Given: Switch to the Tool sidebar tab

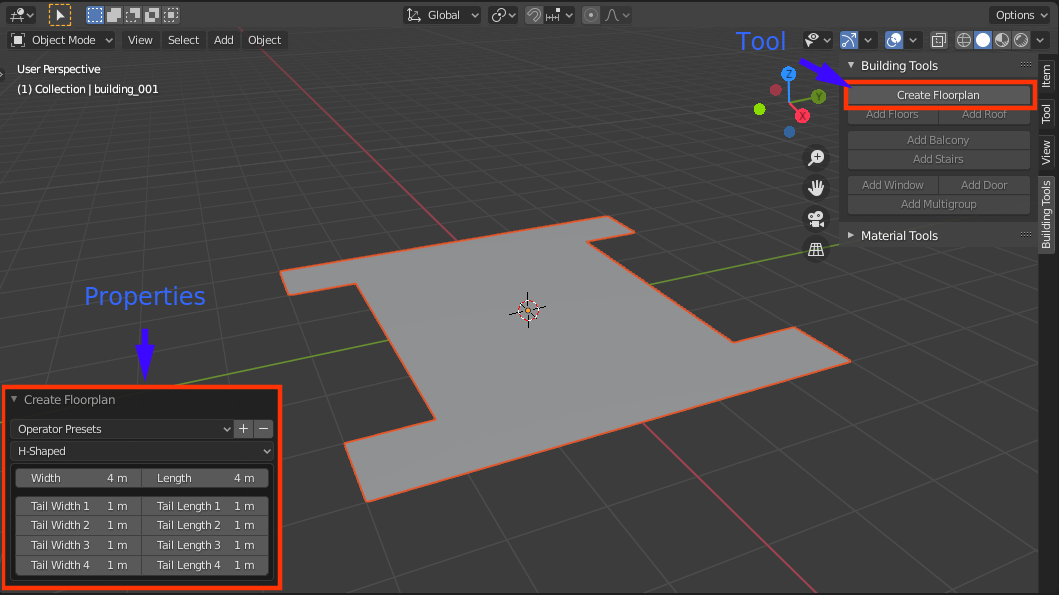Looking at the screenshot, I should point(1046,113).
